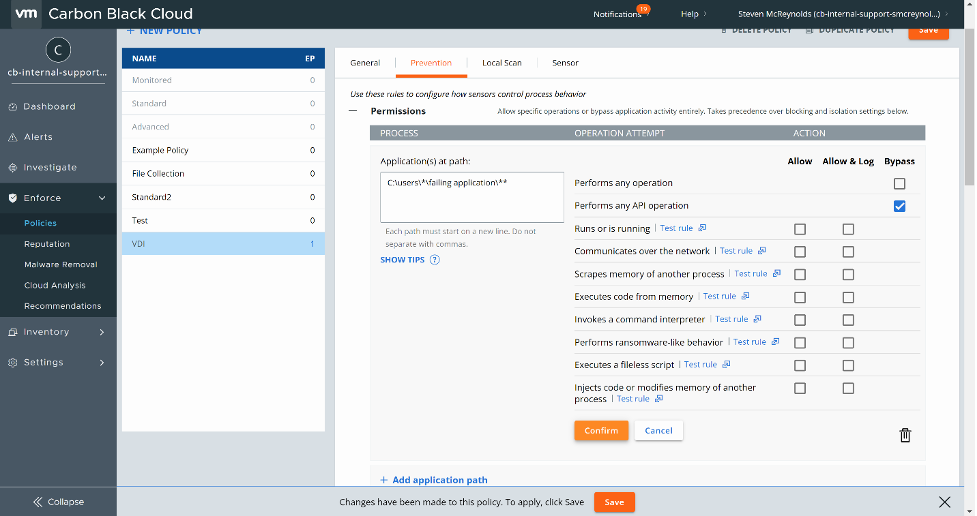This screenshot has height=516, width=977.
Task: Select the VDI policy row
Action: 223,244
